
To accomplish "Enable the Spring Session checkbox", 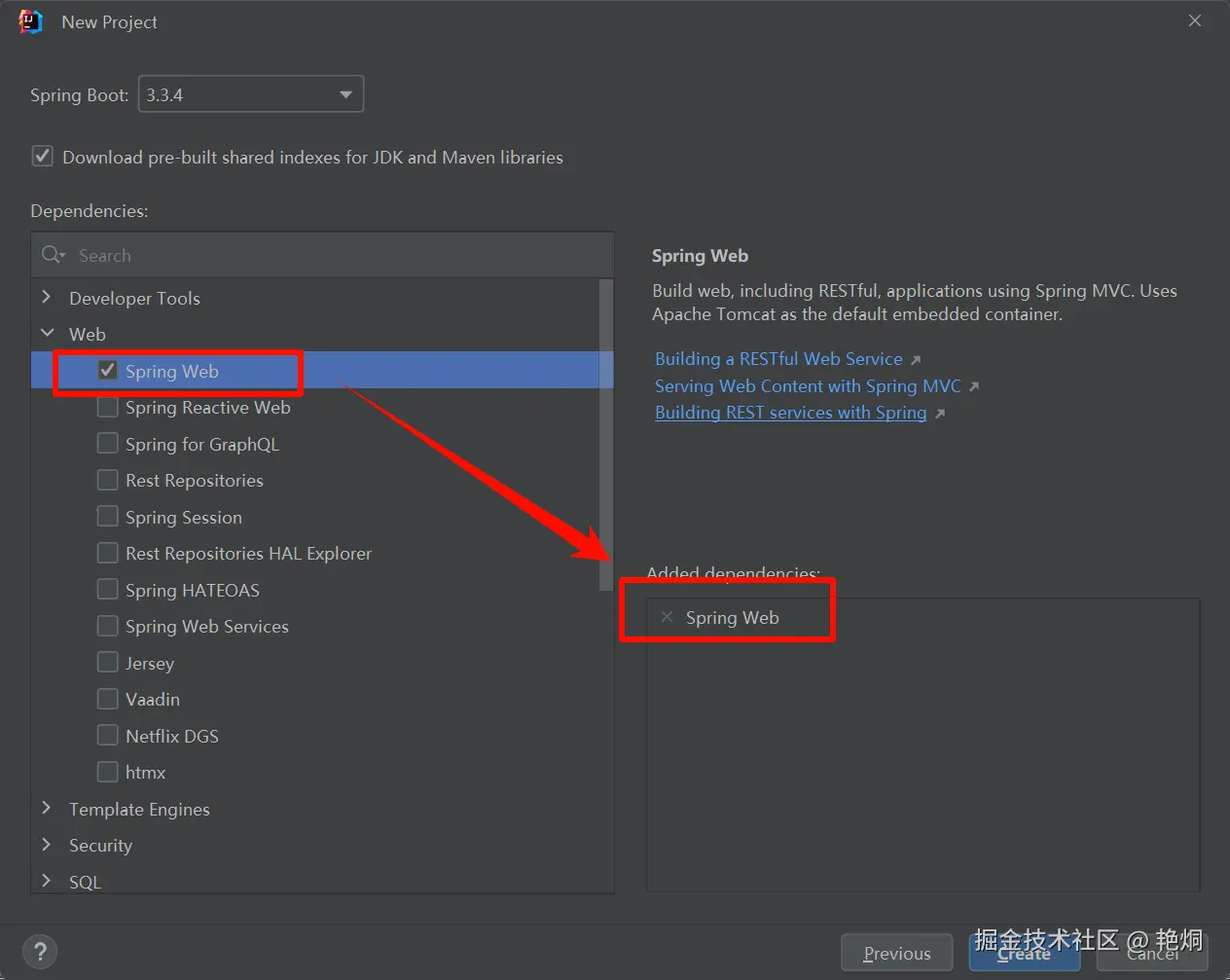I will 108,517.
